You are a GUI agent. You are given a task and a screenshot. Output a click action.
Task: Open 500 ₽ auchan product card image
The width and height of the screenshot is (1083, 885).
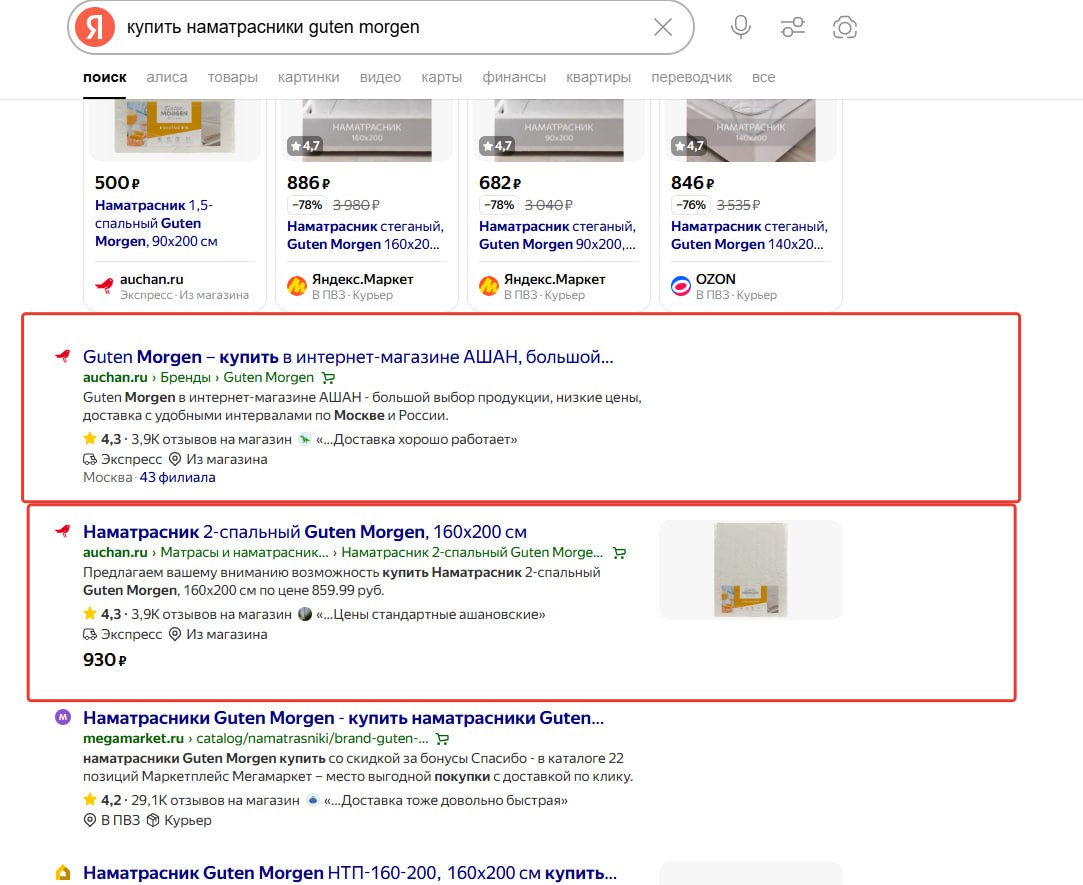(174, 129)
